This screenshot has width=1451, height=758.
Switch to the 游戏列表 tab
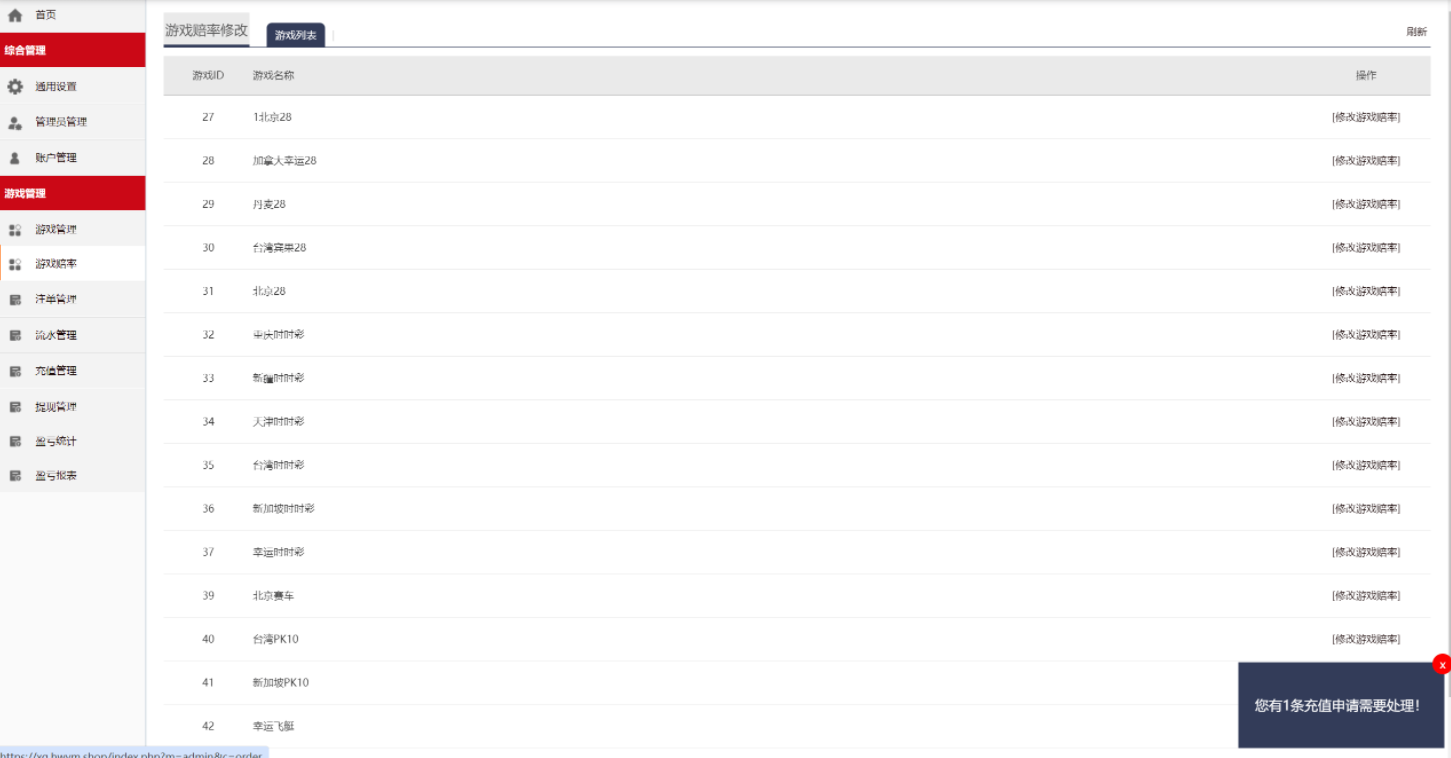click(296, 35)
